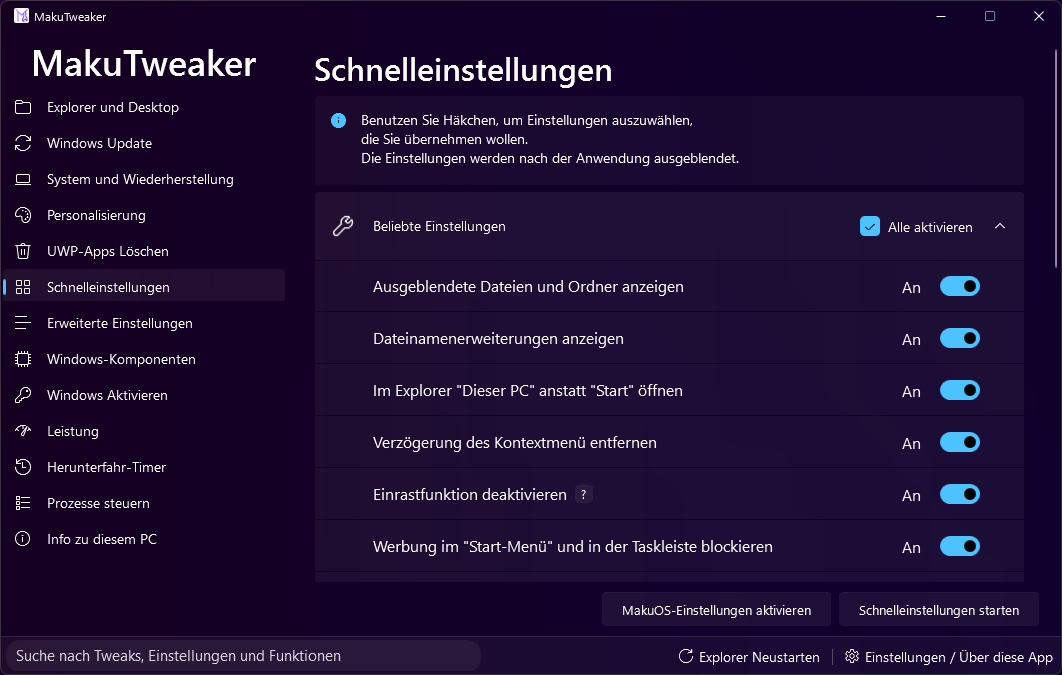This screenshot has height=675, width=1062.
Task: Collapse the Beliebte Einstellungen section chevron
Action: [1000, 226]
